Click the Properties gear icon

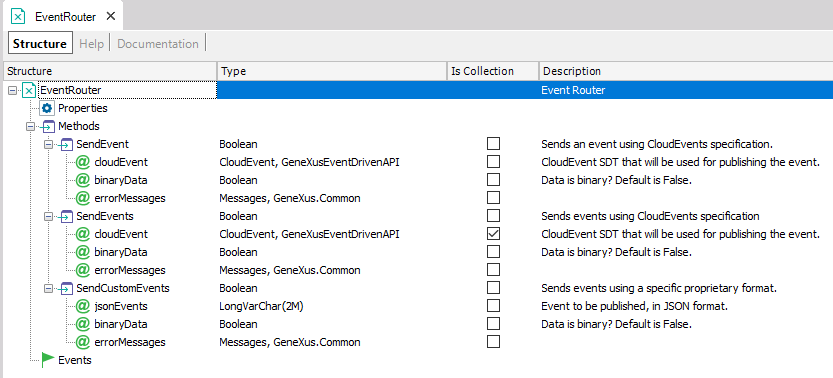[x=47, y=108]
